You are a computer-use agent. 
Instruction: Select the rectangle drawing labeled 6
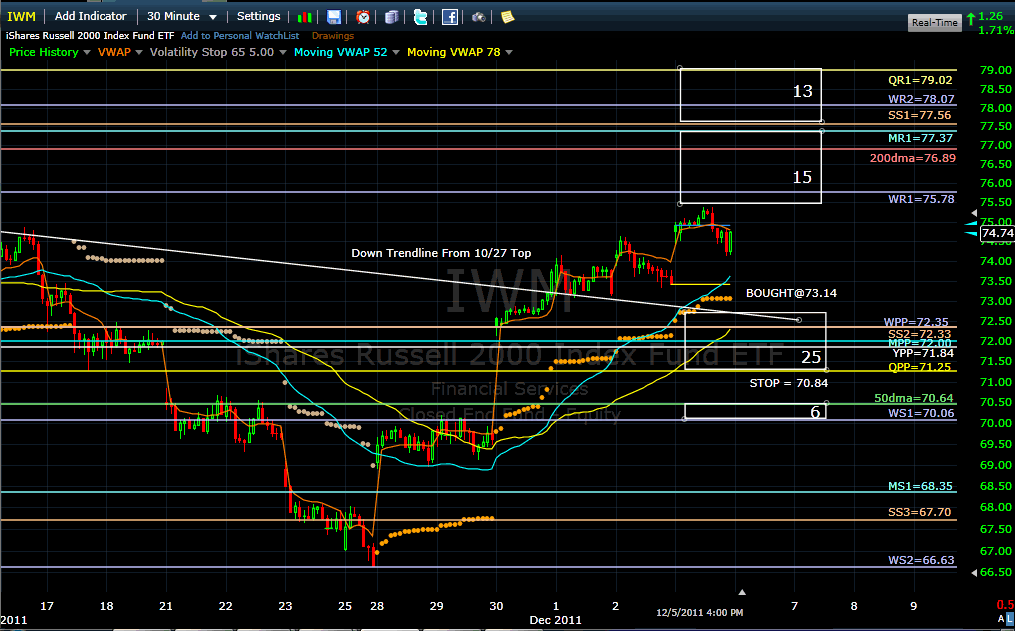[755, 412]
